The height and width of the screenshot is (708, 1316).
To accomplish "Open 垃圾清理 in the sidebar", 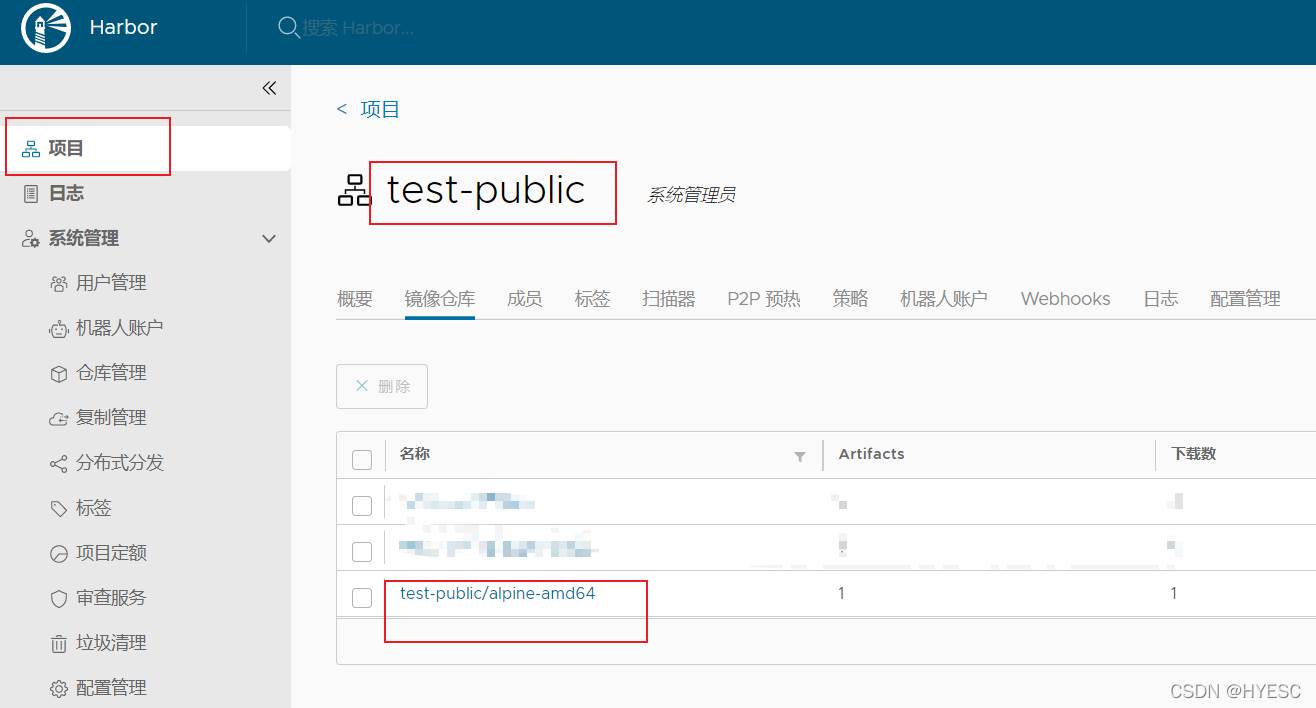I will click(x=111, y=643).
